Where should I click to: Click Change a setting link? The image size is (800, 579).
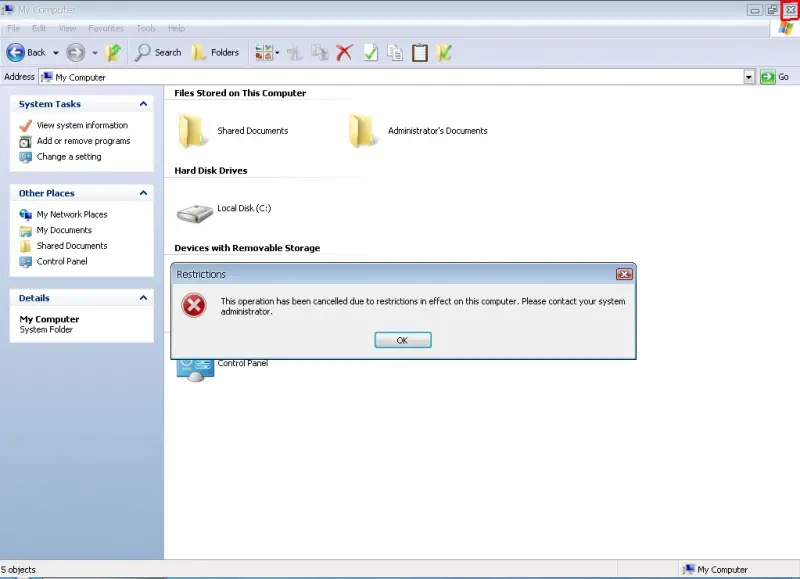pyautogui.click(x=69, y=157)
